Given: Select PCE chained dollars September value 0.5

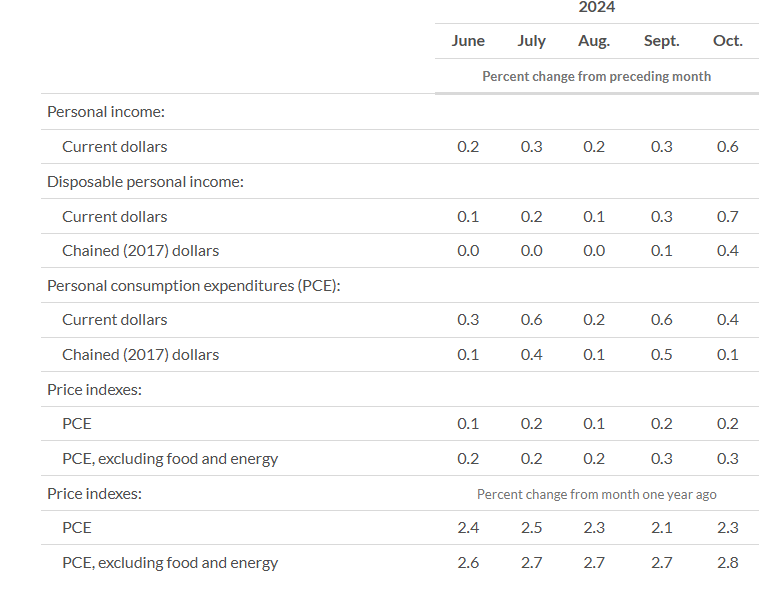Looking at the screenshot, I should [661, 355].
